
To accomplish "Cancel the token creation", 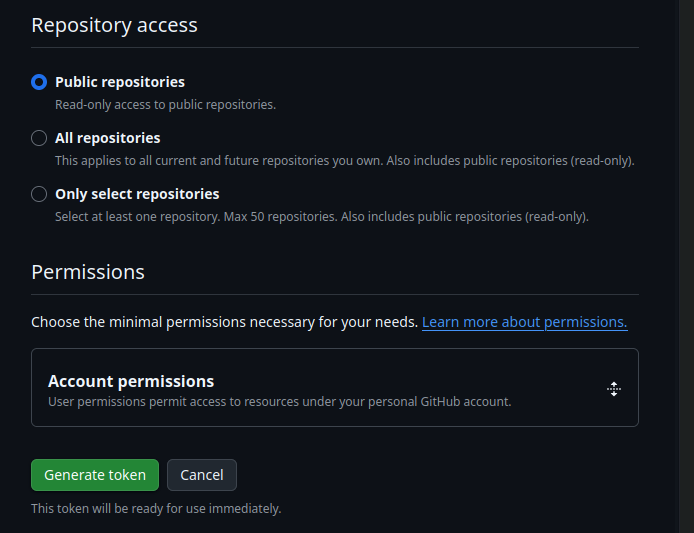I will tap(202, 475).
